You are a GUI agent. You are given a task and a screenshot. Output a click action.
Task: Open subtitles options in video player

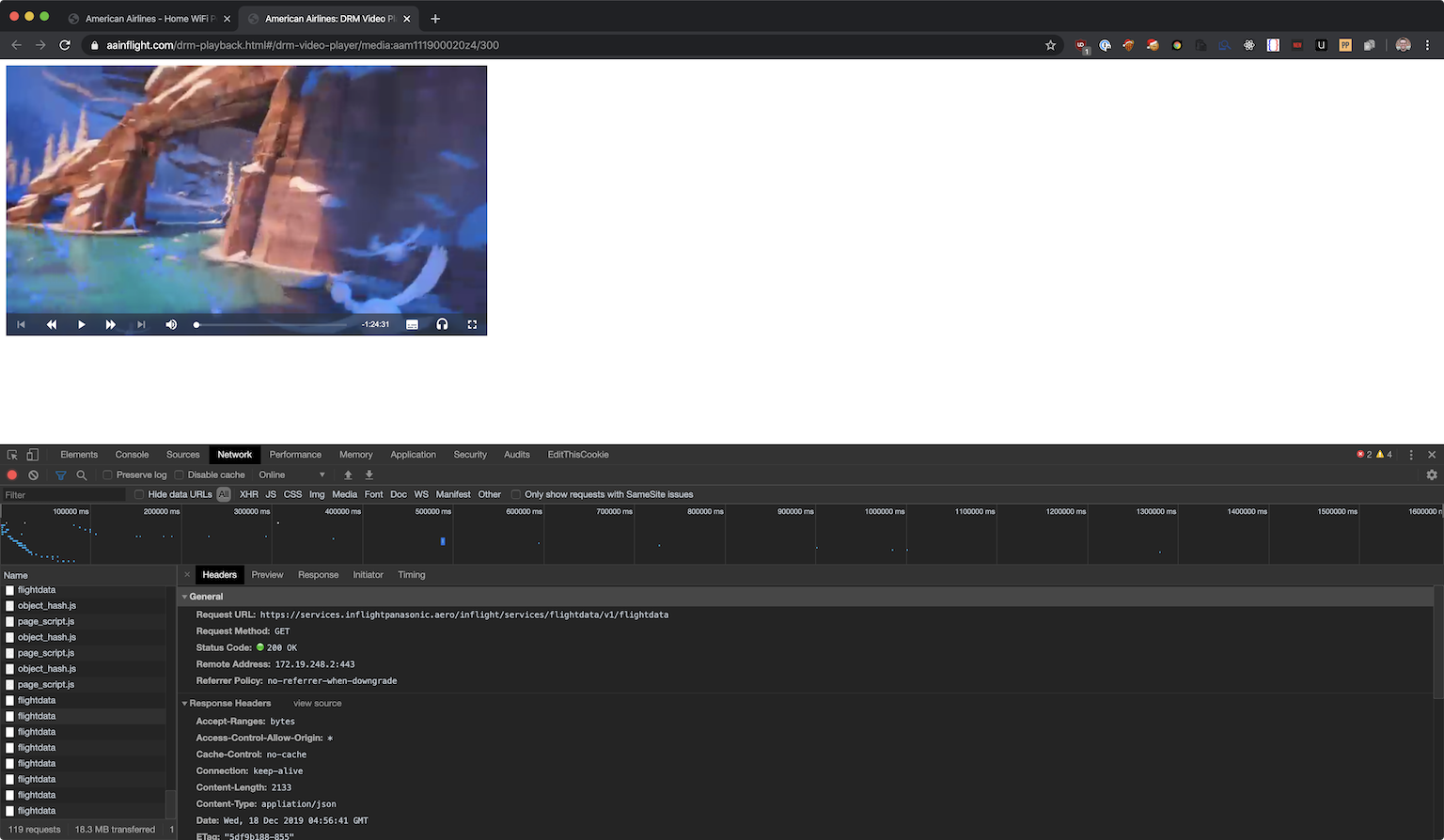(x=412, y=324)
